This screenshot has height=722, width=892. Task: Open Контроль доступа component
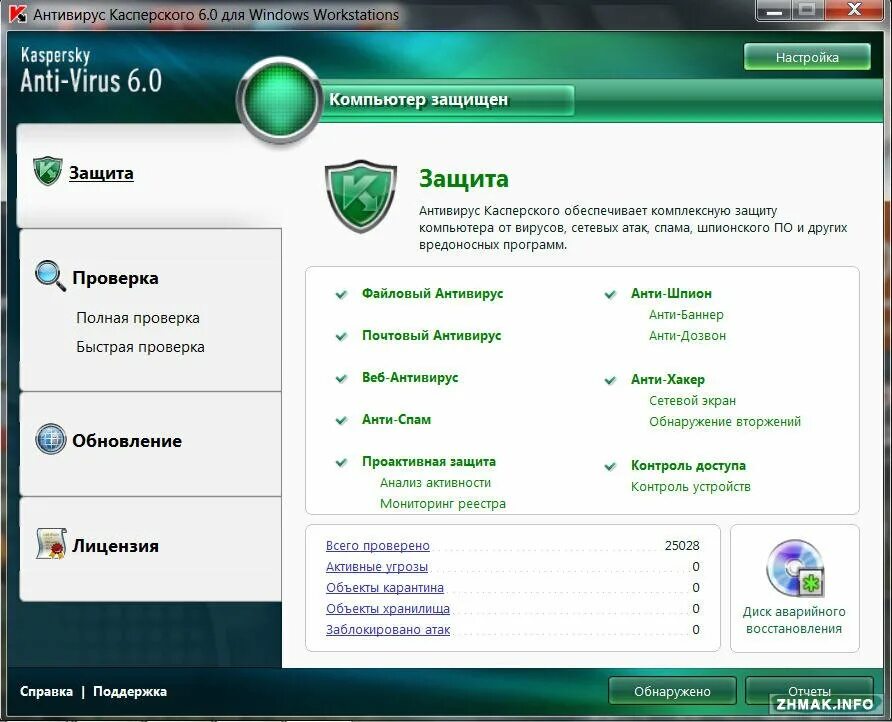point(688,465)
